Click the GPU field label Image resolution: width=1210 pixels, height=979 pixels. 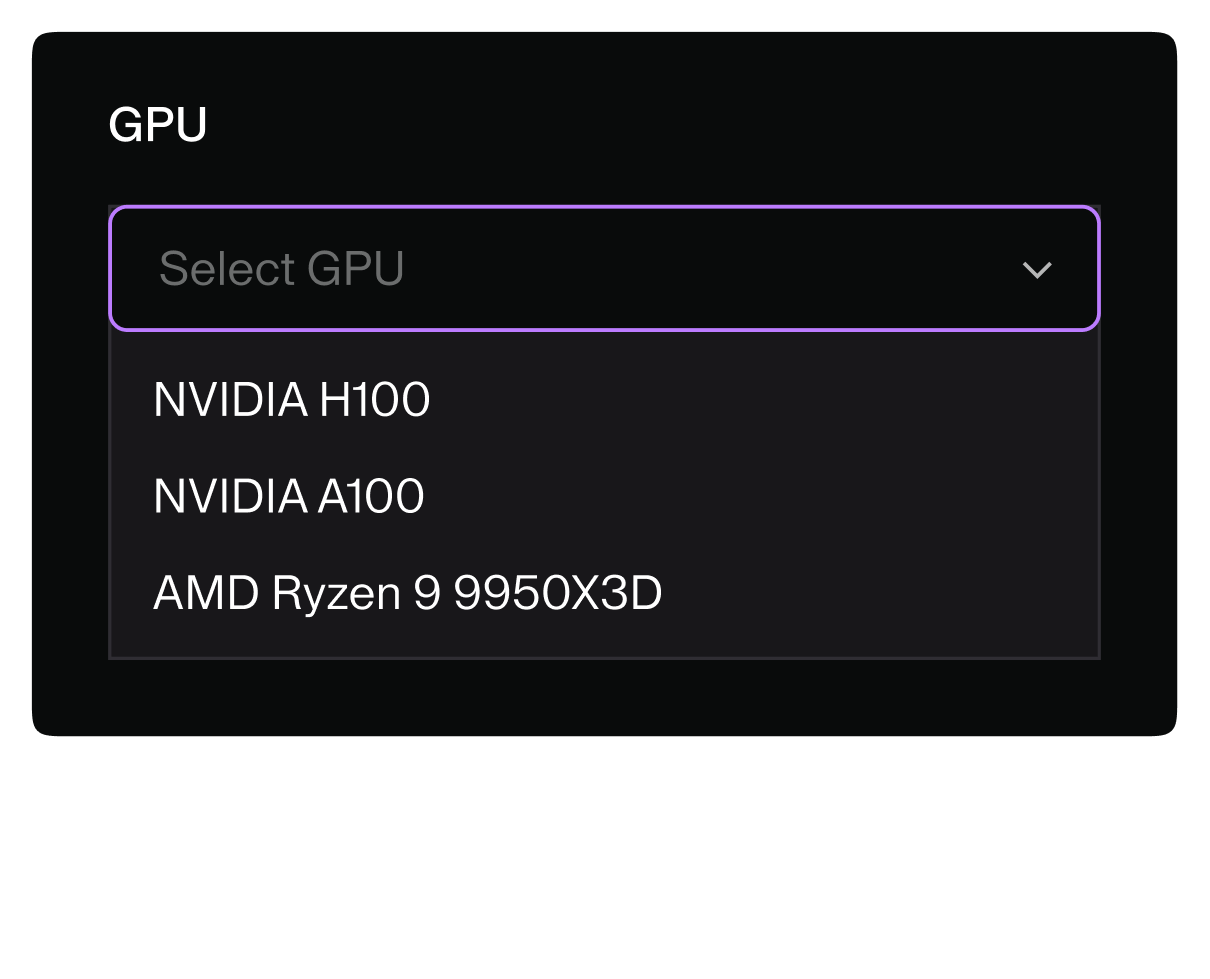(157, 125)
